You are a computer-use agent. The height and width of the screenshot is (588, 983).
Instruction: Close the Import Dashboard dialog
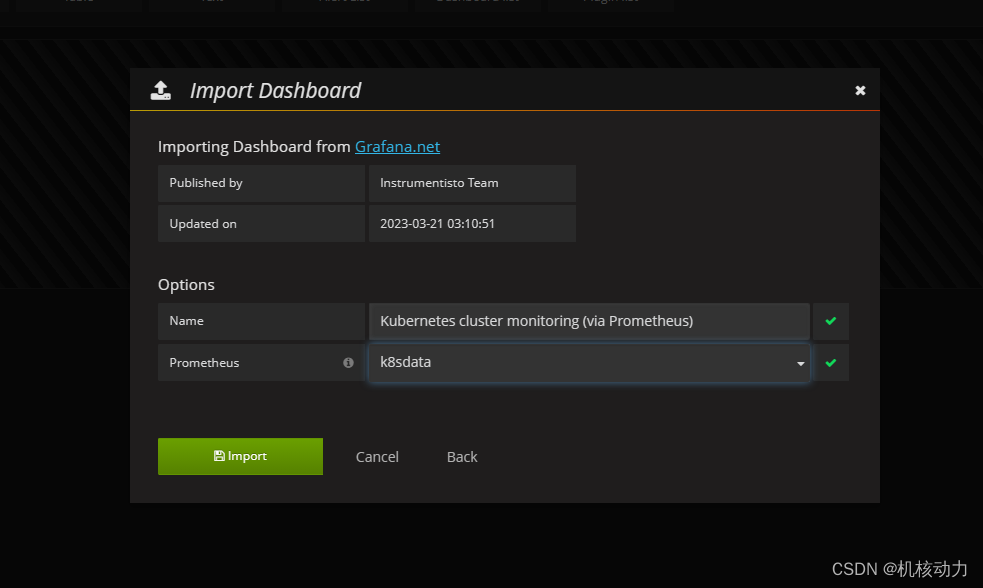(860, 91)
